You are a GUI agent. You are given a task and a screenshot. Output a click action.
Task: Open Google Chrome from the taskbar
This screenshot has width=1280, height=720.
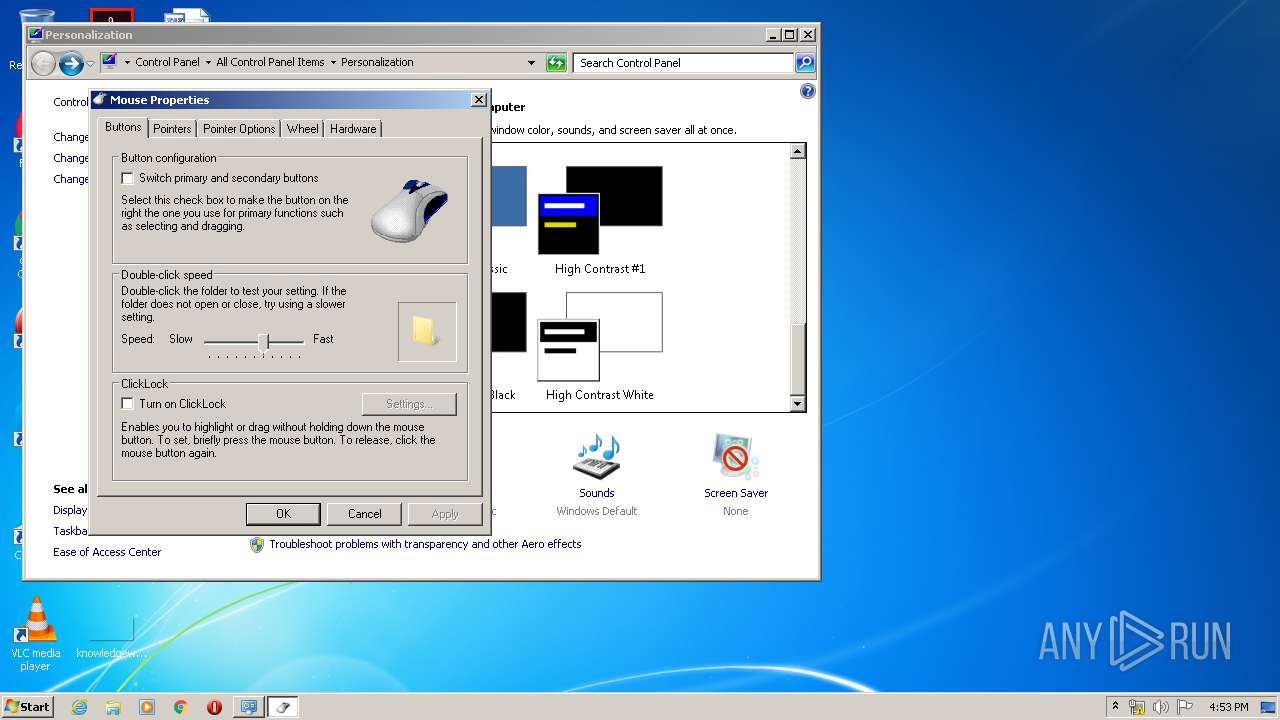point(180,707)
